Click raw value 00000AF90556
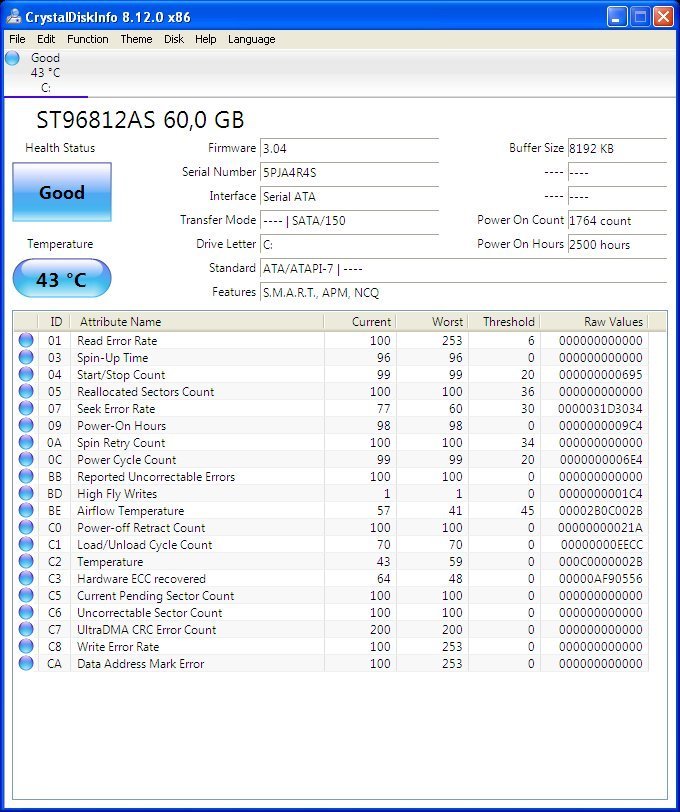This screenshot has height=812, width=680. [x=600, y=578]
